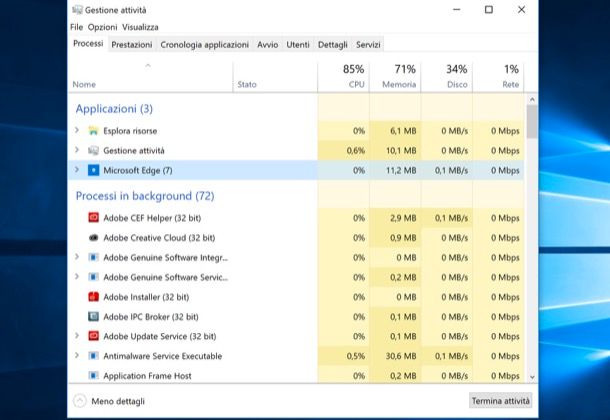Screen dimensions: 610x420
Task: Switch to the Utenti tab
Action: click(x=298, y=45)
